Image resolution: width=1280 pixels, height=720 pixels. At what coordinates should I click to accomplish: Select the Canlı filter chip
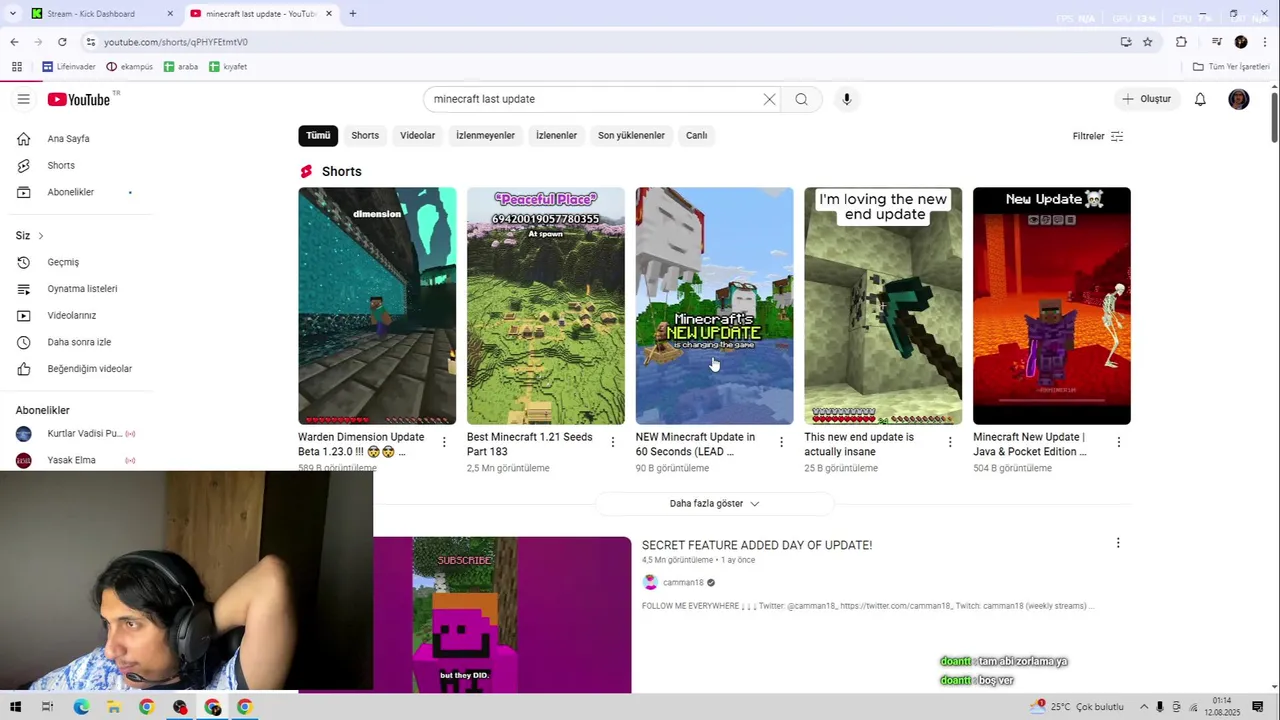click(x=697, y=135)
